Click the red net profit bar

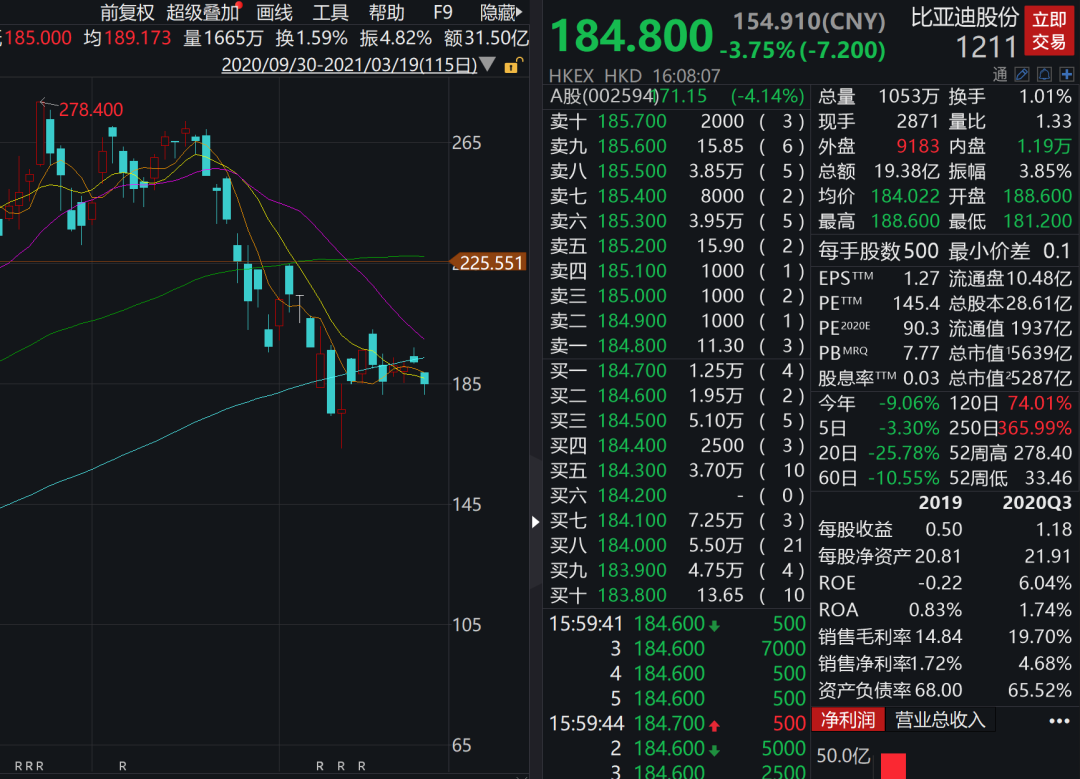coord(893,766)
